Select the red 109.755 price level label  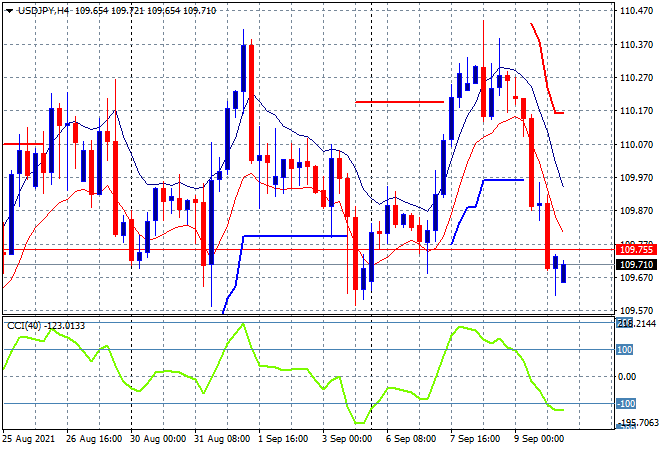[636, 250]
